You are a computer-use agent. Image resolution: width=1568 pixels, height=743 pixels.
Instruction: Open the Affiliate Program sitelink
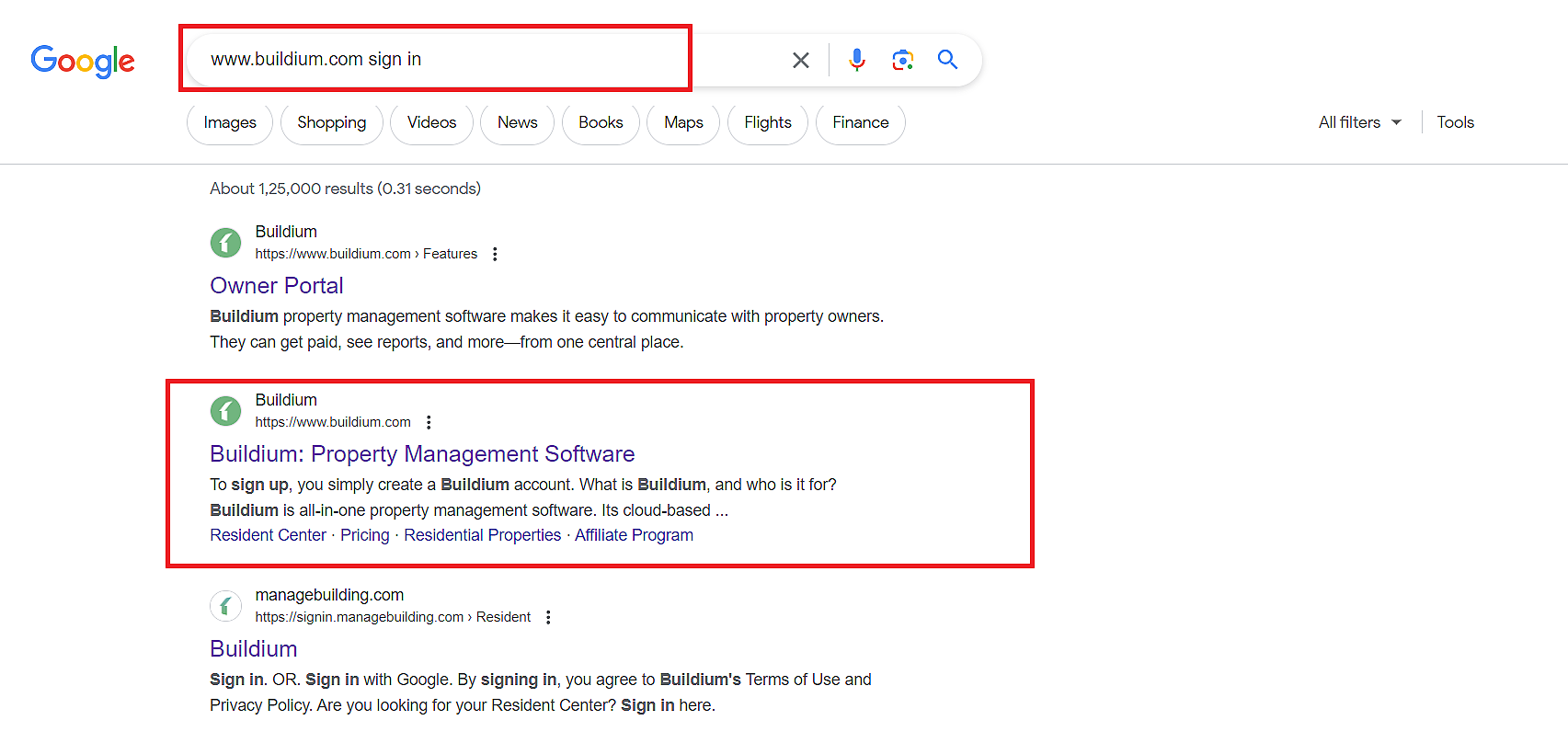tap(634, 535)
